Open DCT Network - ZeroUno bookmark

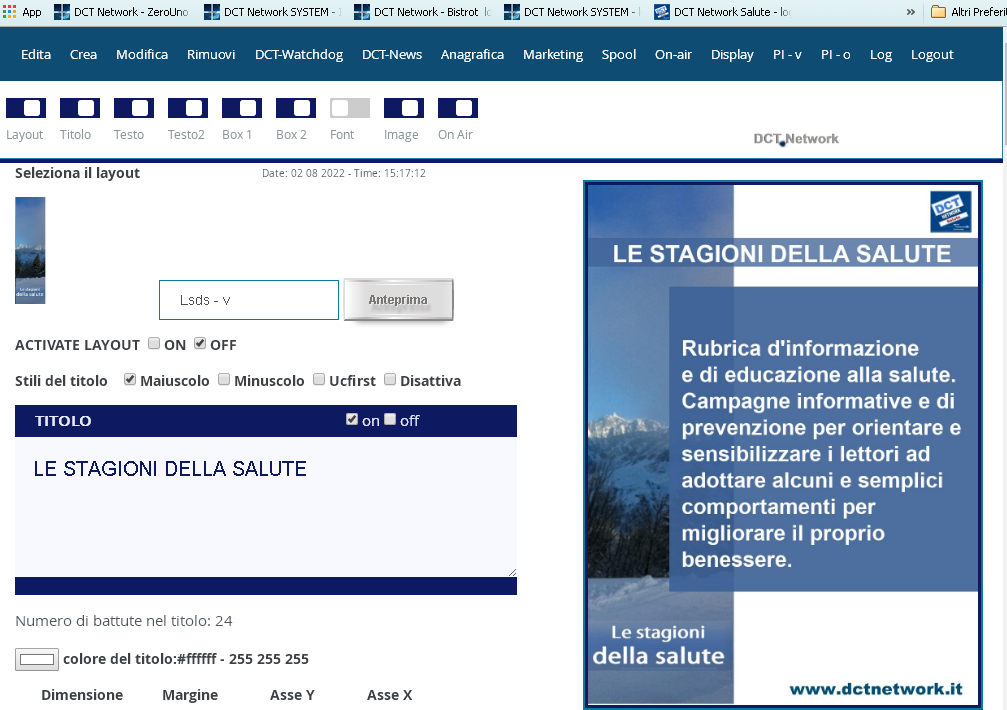point(121,12)
